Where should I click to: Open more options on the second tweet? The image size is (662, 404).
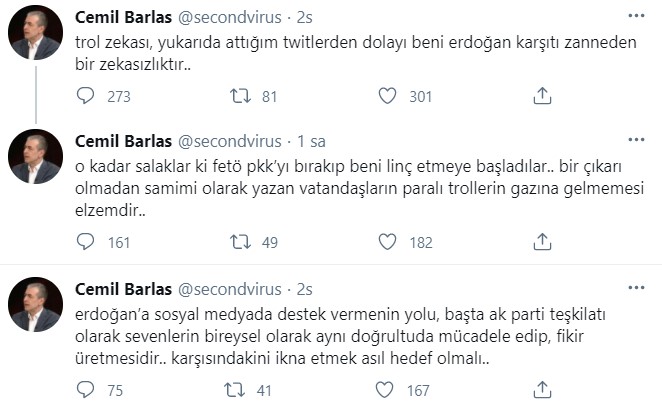pos(636,141)
